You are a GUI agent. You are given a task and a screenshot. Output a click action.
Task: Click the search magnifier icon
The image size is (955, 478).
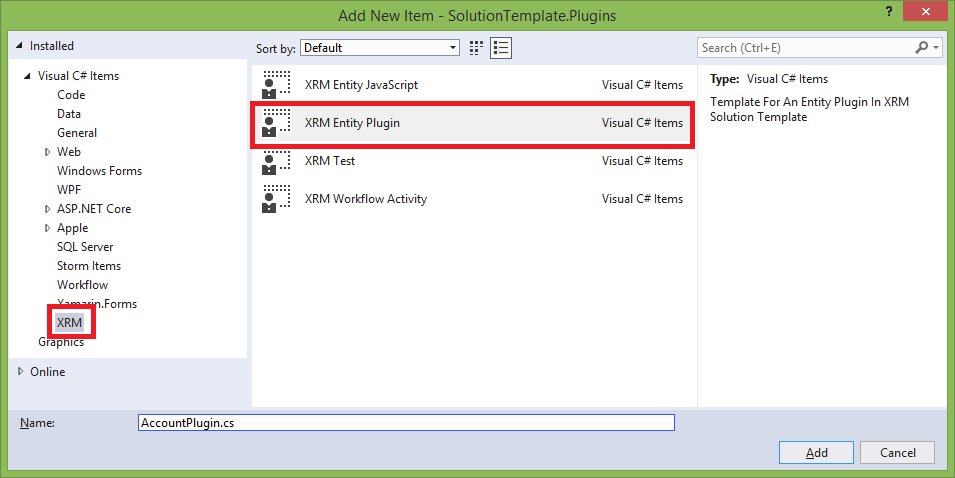click(x=922, y=47)
